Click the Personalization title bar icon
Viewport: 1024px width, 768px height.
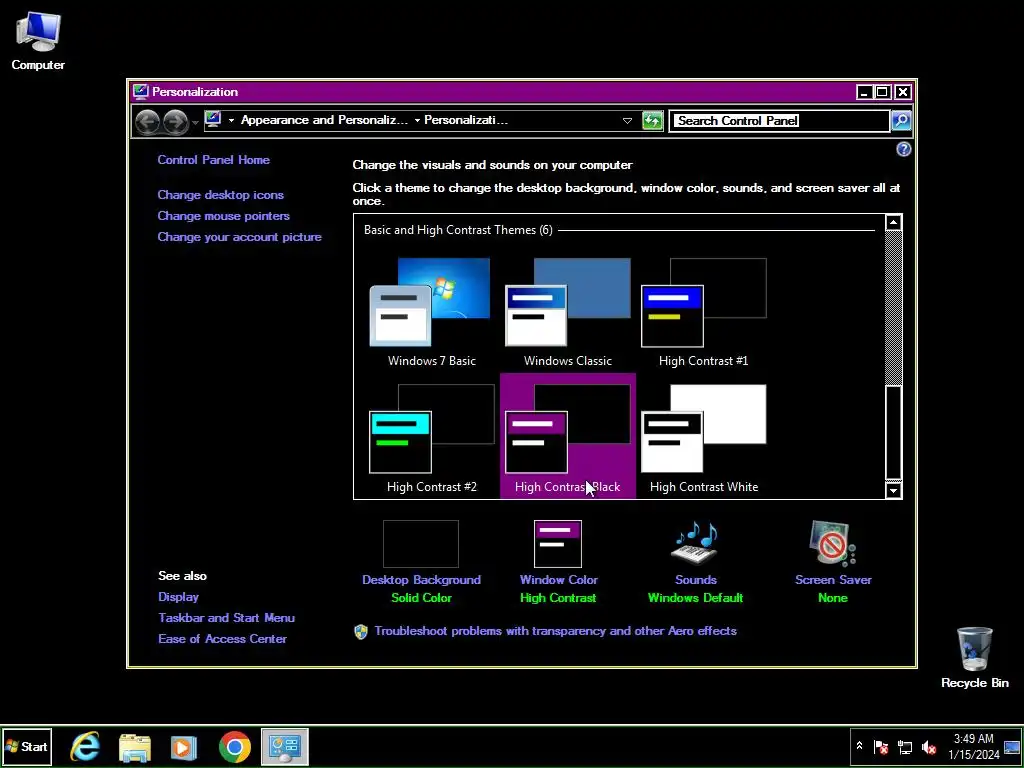140,92
